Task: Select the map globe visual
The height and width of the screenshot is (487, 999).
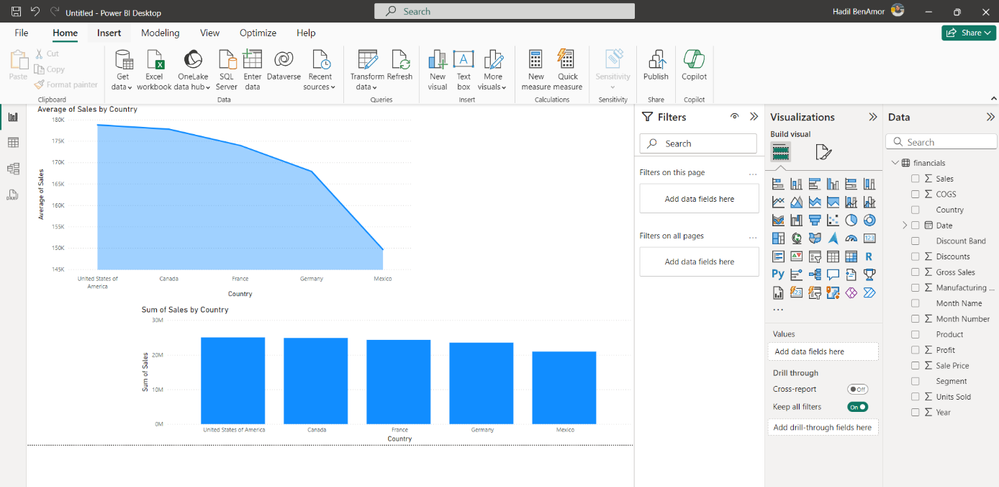Action: [x=796, y=238]
